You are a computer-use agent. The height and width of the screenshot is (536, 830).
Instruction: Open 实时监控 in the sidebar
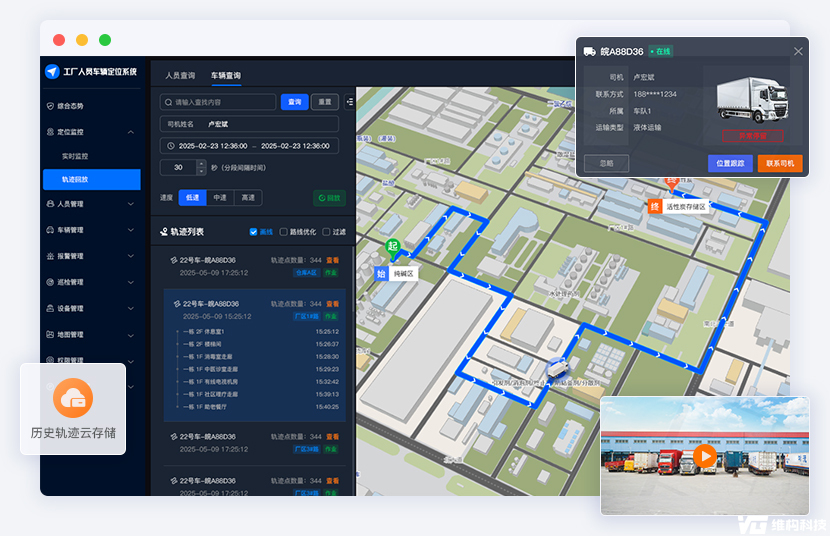(75, 156)
